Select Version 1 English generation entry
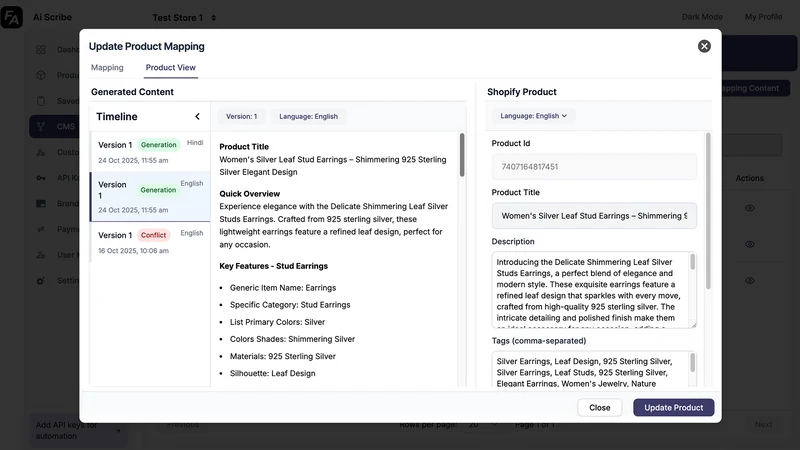 click(x=150, y=196)
